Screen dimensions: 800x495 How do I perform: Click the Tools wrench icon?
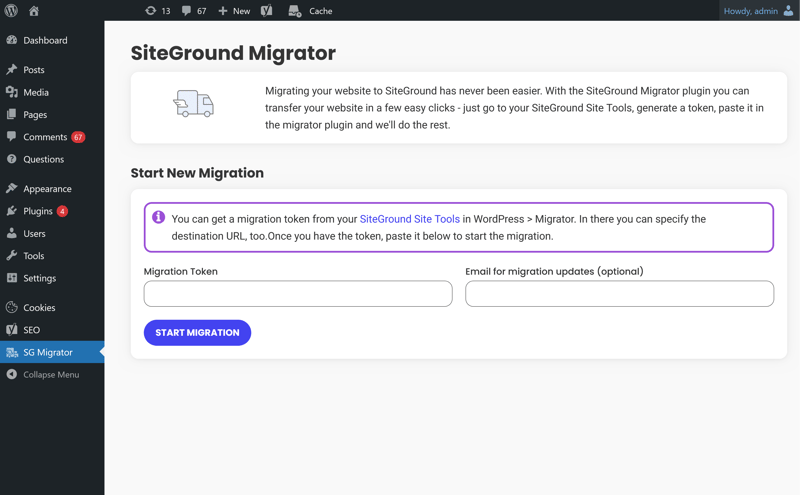[x=12, y=256]
